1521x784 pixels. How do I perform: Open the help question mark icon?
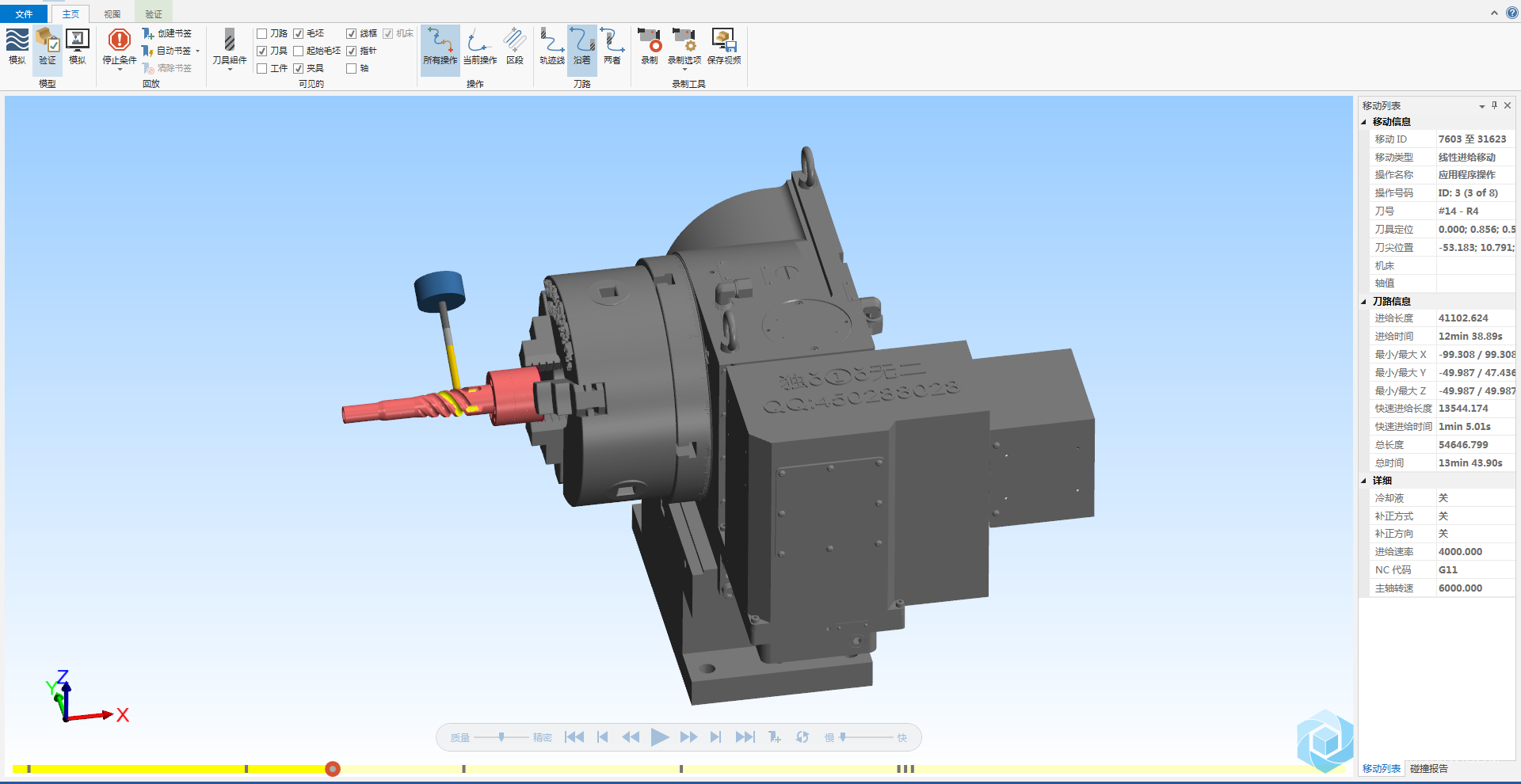pyautogui.click(x=1511, y=13)
